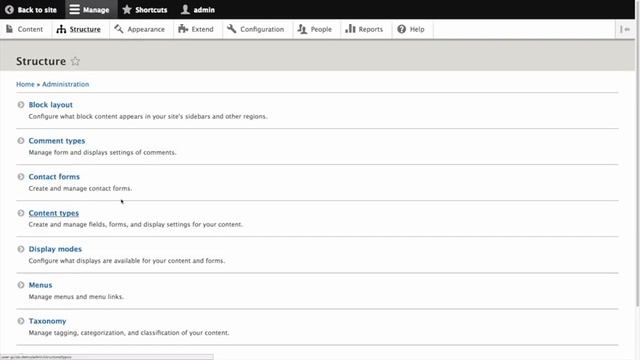Open the admin account menu
Screen dimensions: 640x360
point(198,9)
